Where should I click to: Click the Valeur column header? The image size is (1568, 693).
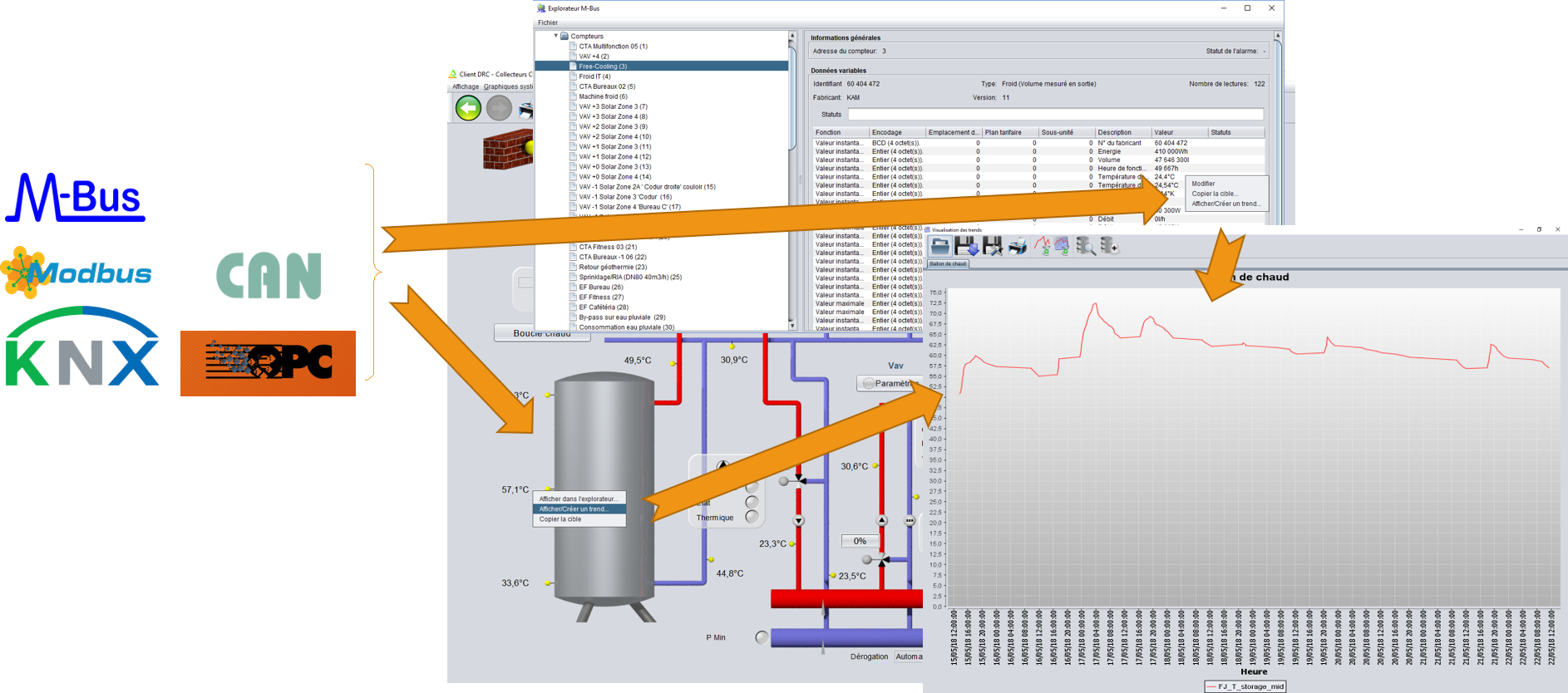pos(1180,132)
